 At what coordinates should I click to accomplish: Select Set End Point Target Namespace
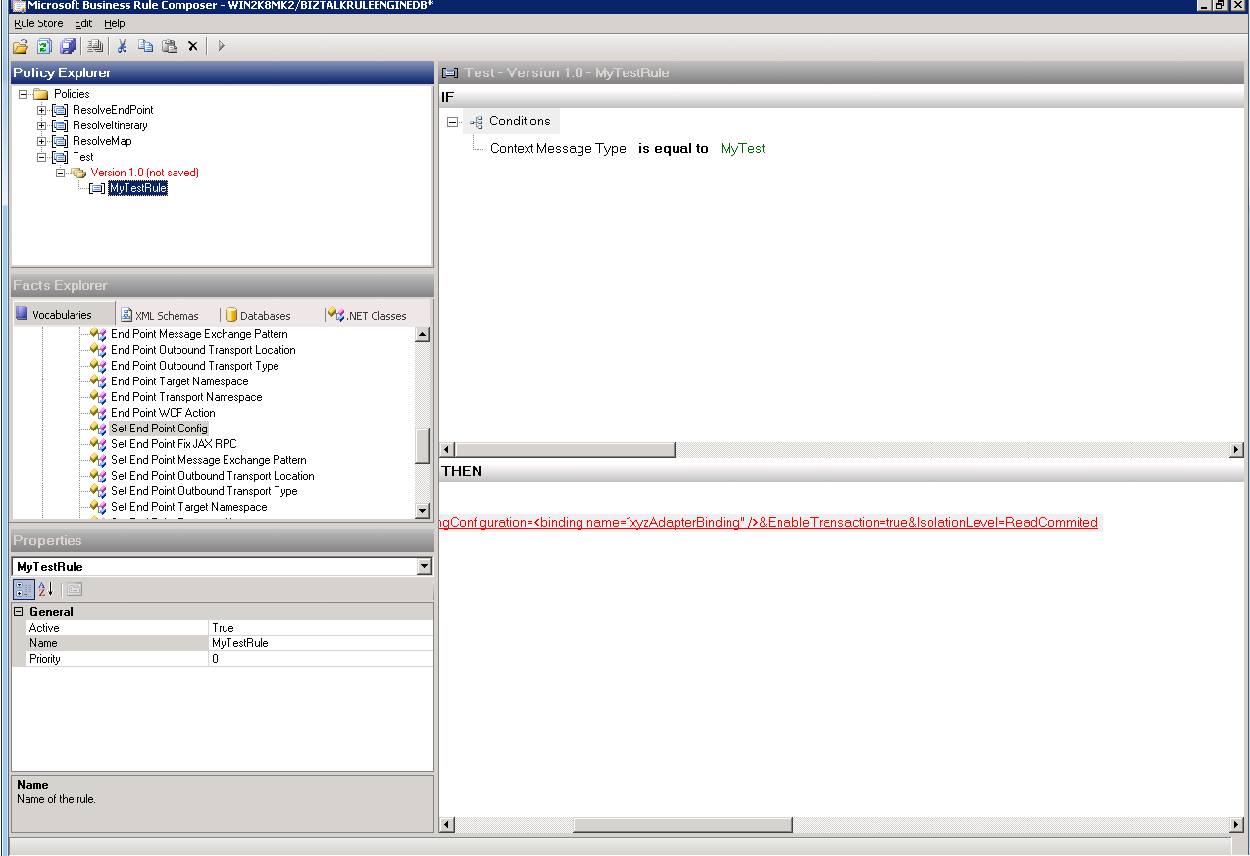tap(188, 507)
